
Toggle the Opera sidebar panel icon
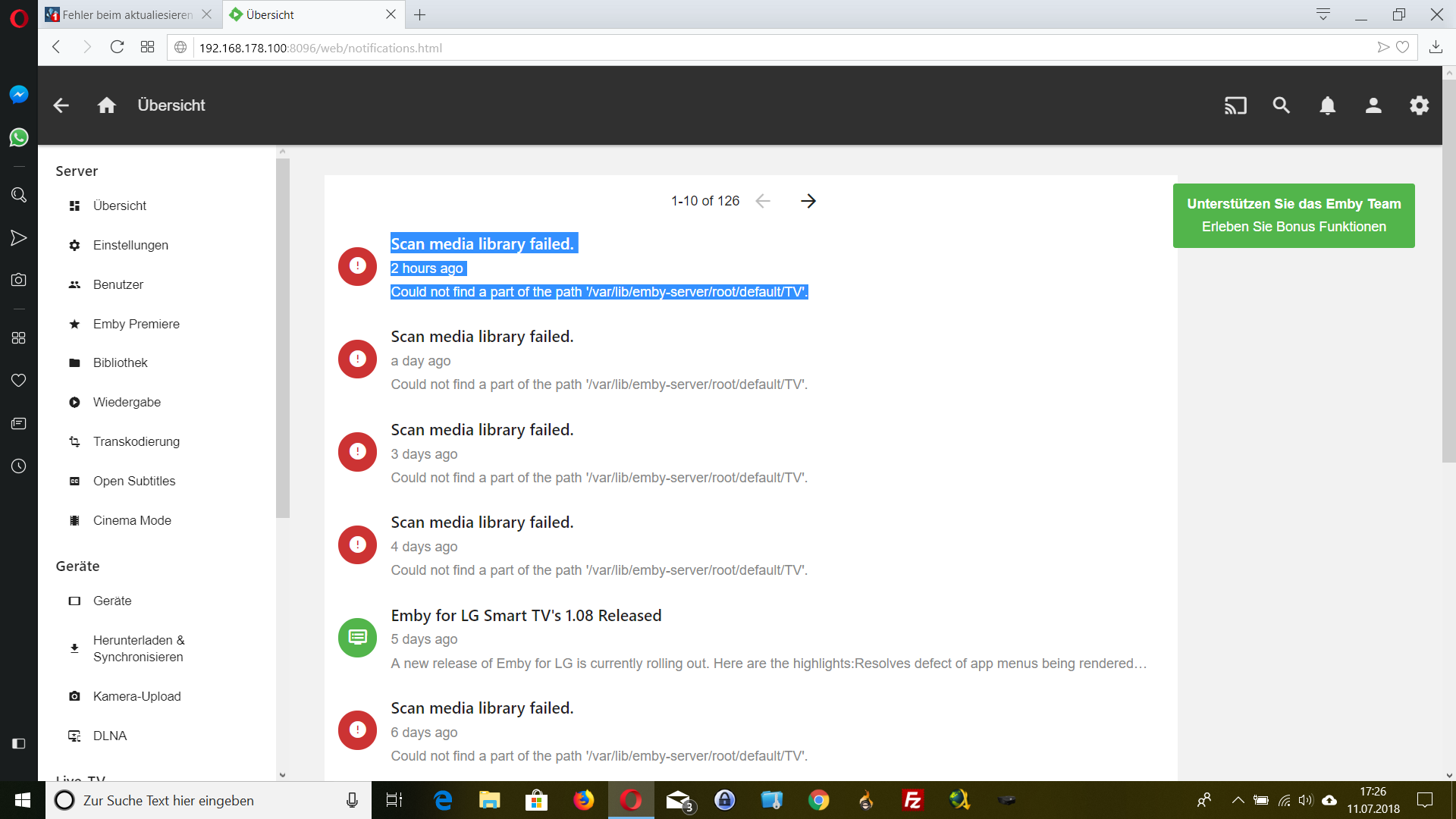[x=19, y=743]
